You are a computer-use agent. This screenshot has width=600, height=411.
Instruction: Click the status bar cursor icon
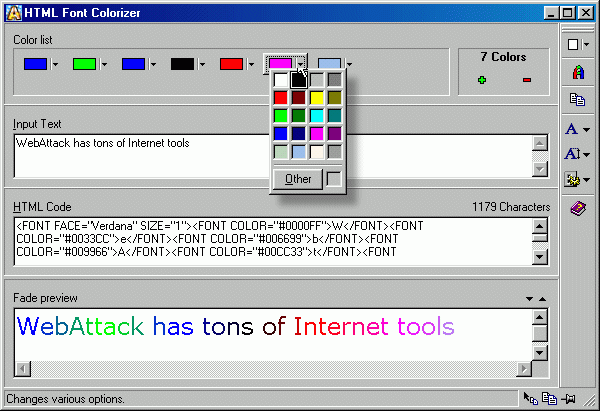tap(530, 398)
